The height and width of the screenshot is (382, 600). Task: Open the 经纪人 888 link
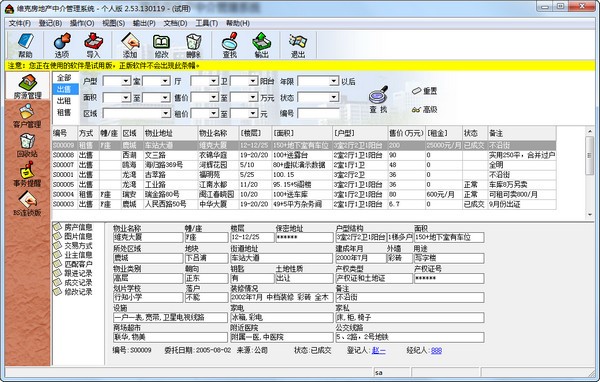pyautogui.click(x=436, y=350)
